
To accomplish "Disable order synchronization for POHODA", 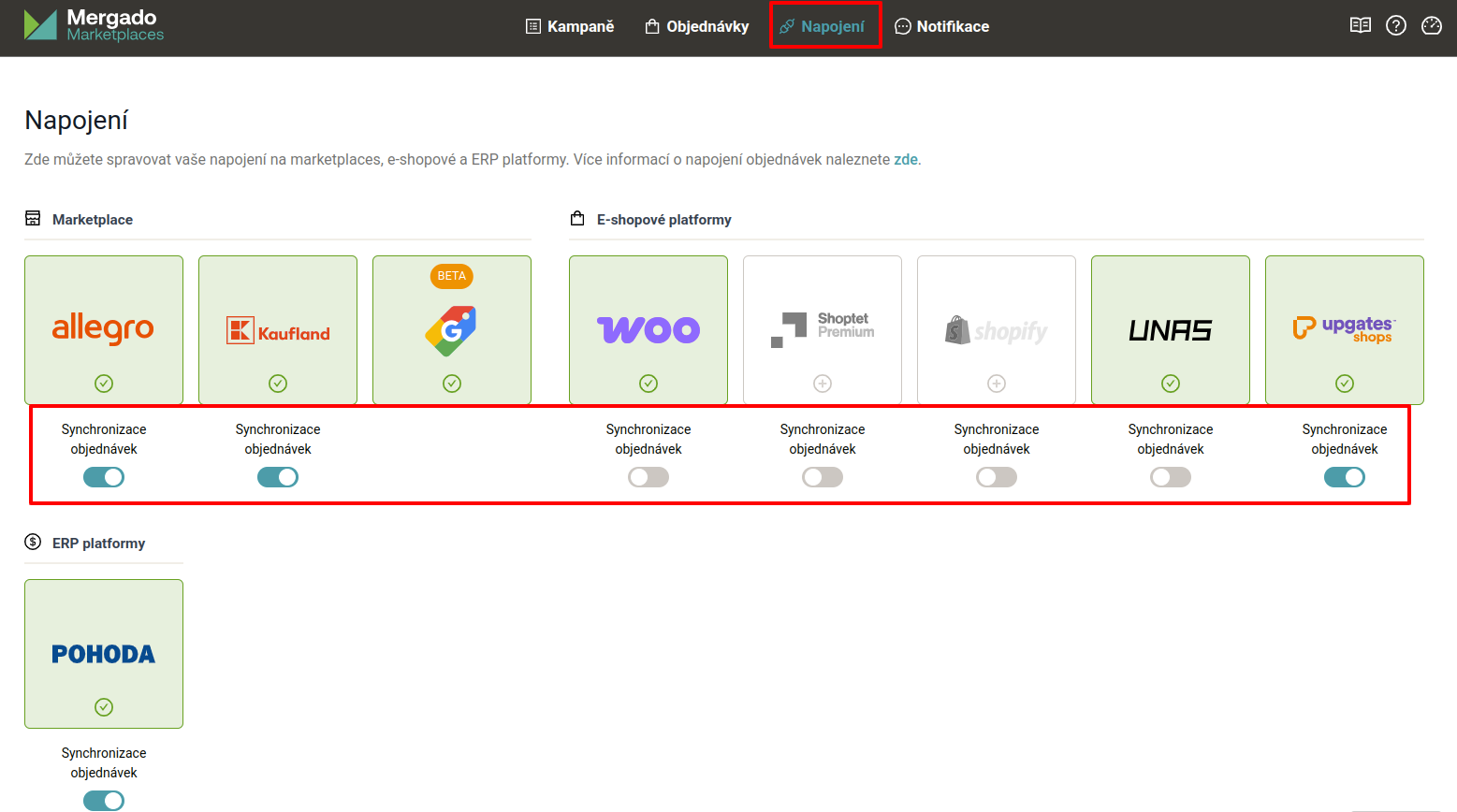I will coord(104,801).
